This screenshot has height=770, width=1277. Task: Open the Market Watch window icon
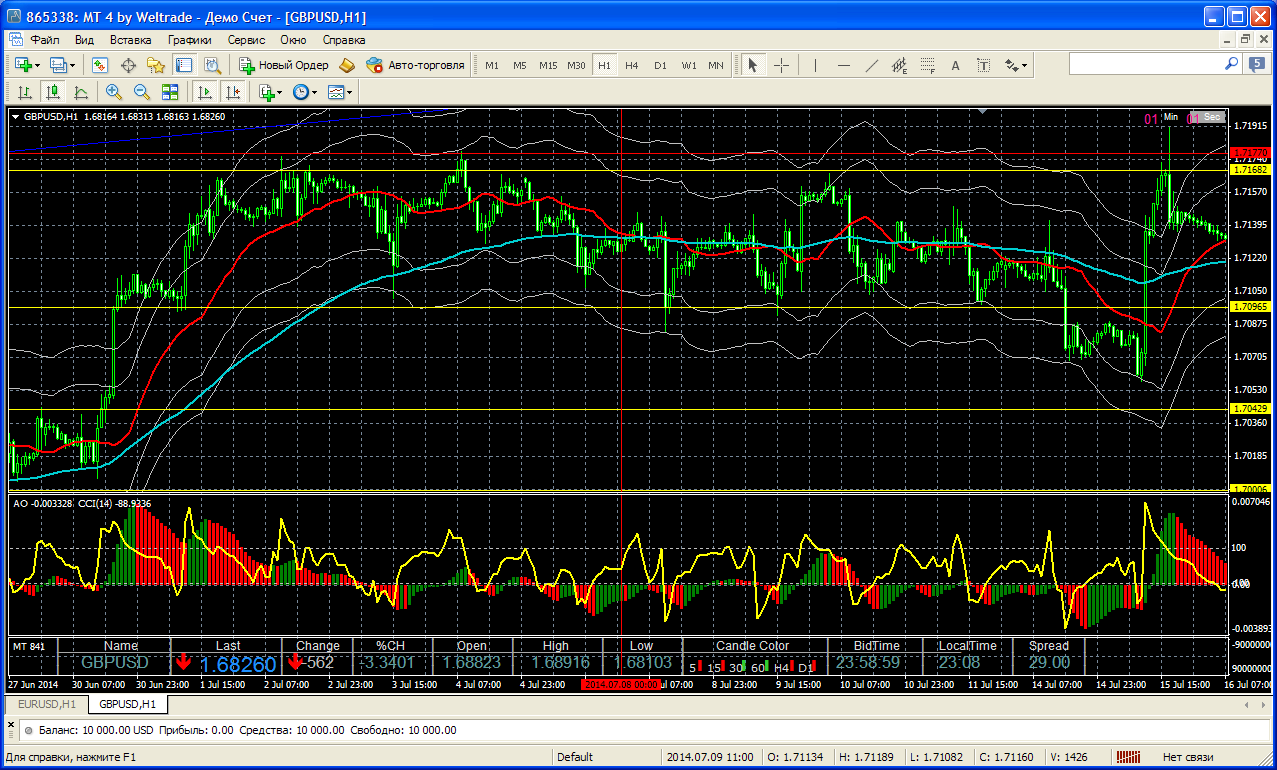(x=100, y=65)
